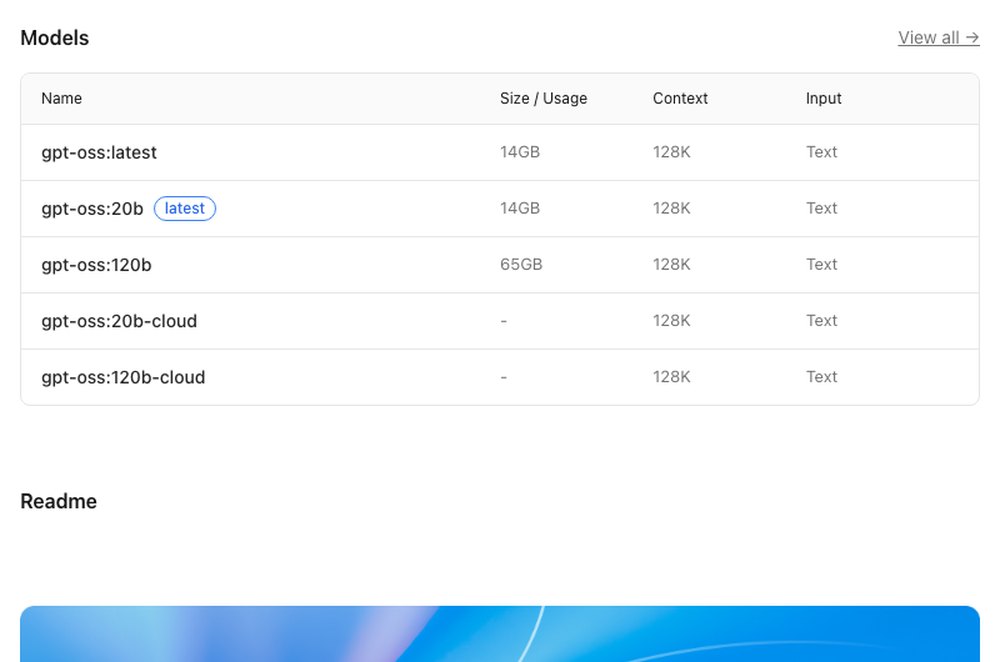Click the 128K context for gpt-oss:latest
This screenshot has width=1000, height=662.
(x=672, y=152)
